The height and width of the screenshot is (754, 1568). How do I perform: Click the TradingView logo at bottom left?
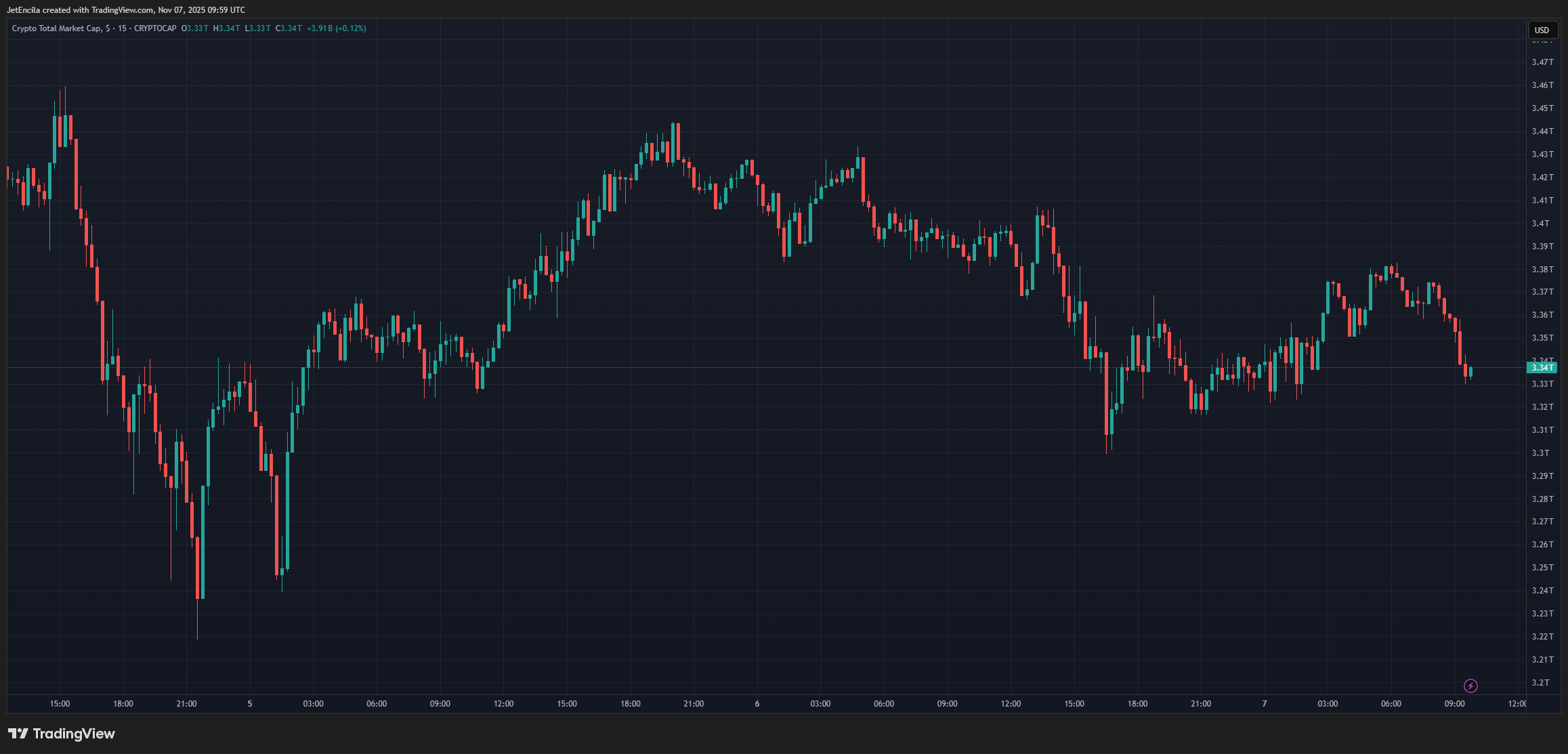pyautogui.click(x=62, y=734)
